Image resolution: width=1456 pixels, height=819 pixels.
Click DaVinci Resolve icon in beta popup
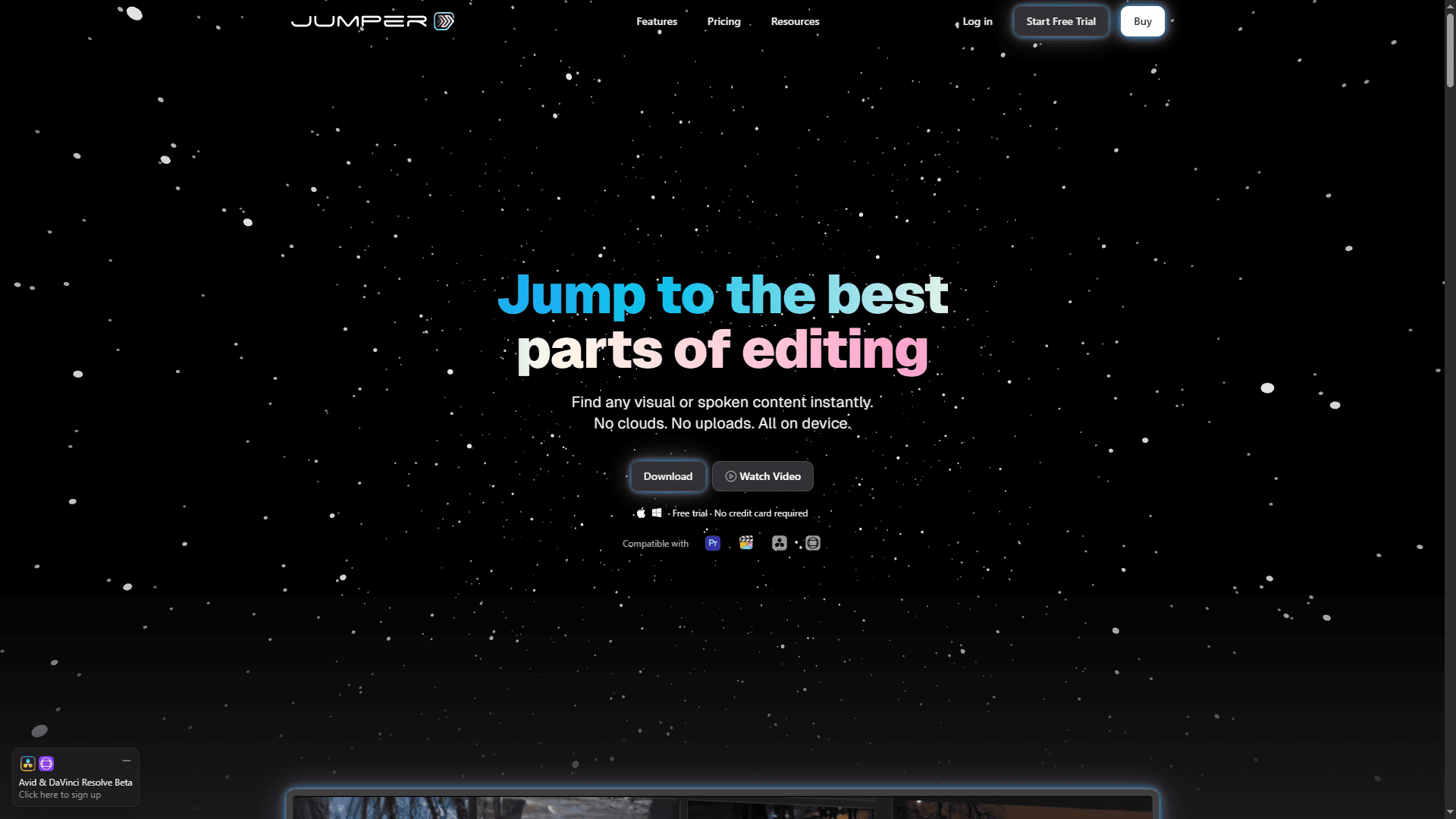click(x=28, y=764)
